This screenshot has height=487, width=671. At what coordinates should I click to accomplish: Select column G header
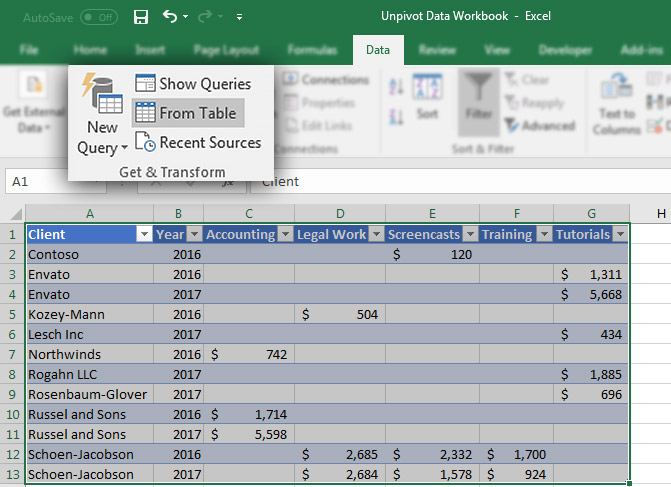tap(591, 214)
